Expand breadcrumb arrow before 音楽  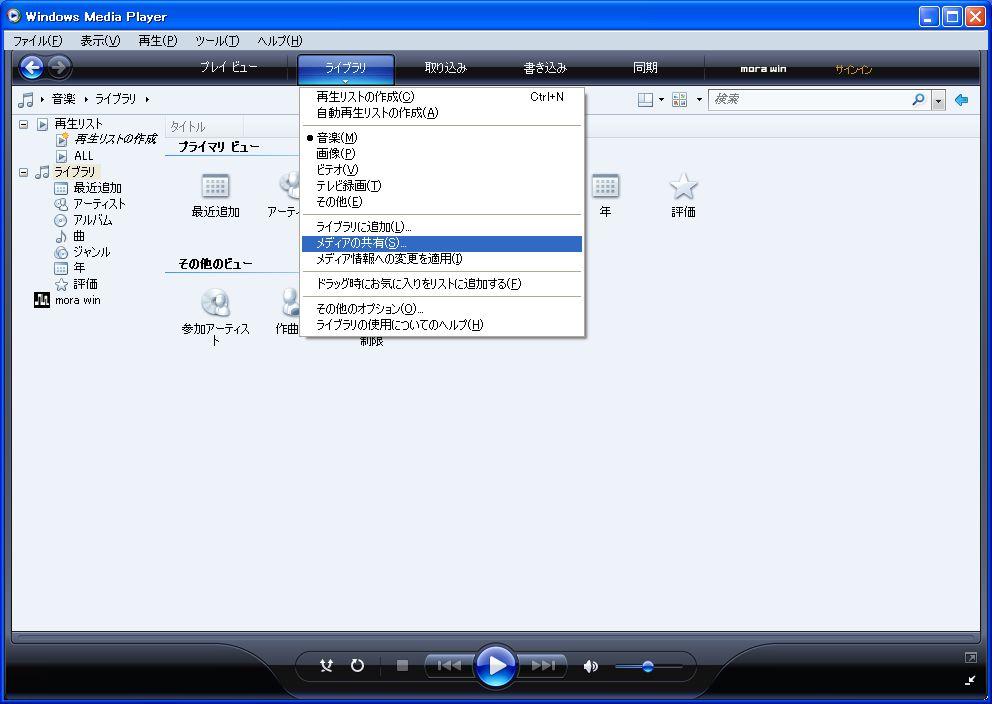pyautogui.click(x=42, y=99)
